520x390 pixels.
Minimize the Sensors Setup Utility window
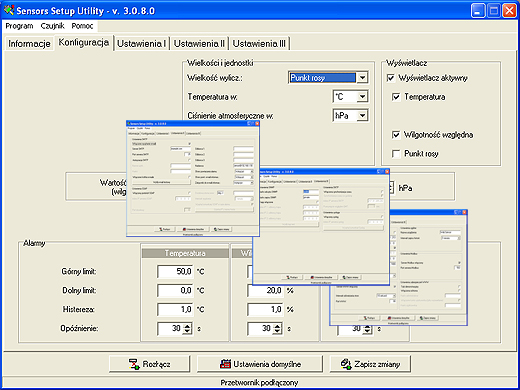478,11
